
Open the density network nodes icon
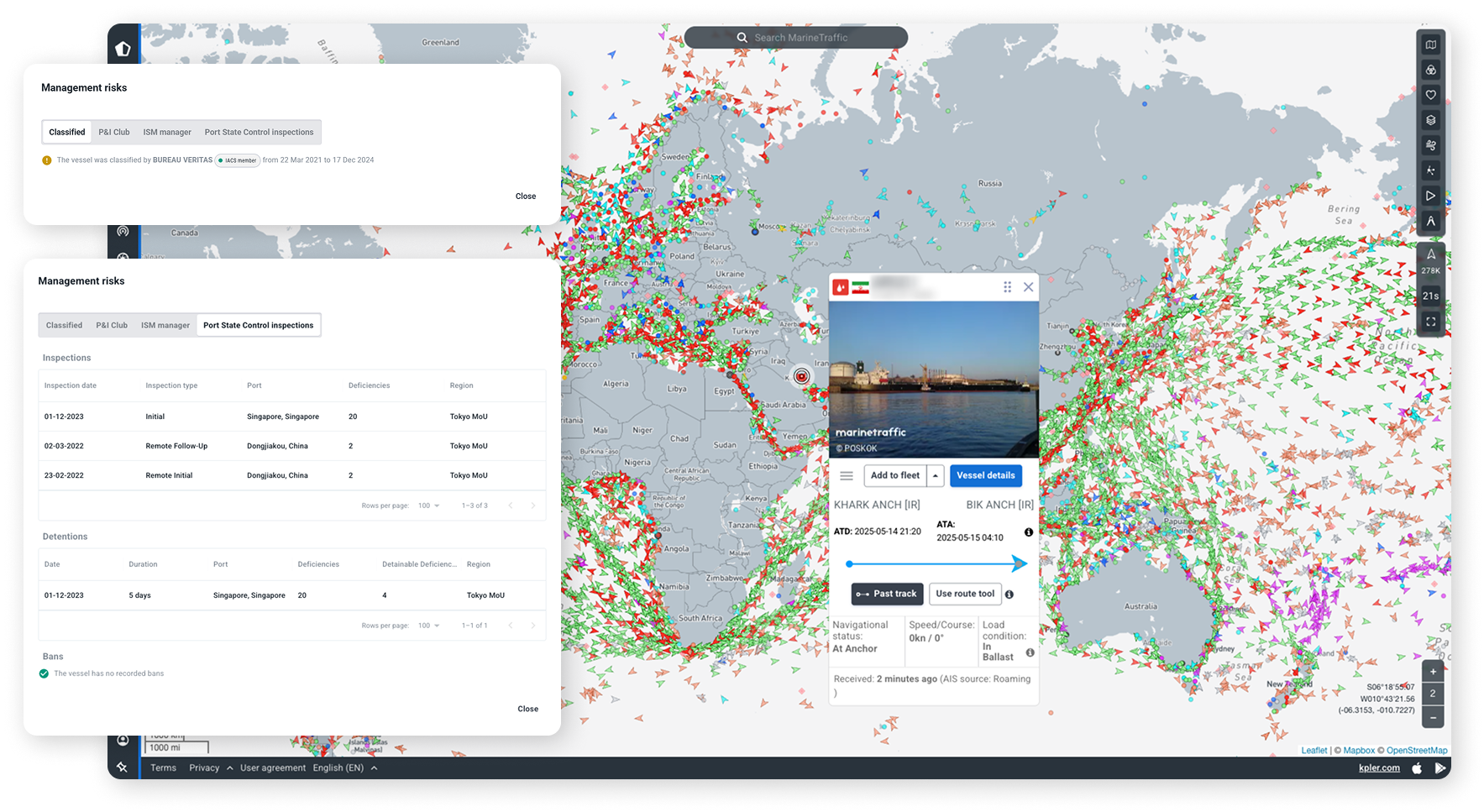click(x=1431, y=170)
